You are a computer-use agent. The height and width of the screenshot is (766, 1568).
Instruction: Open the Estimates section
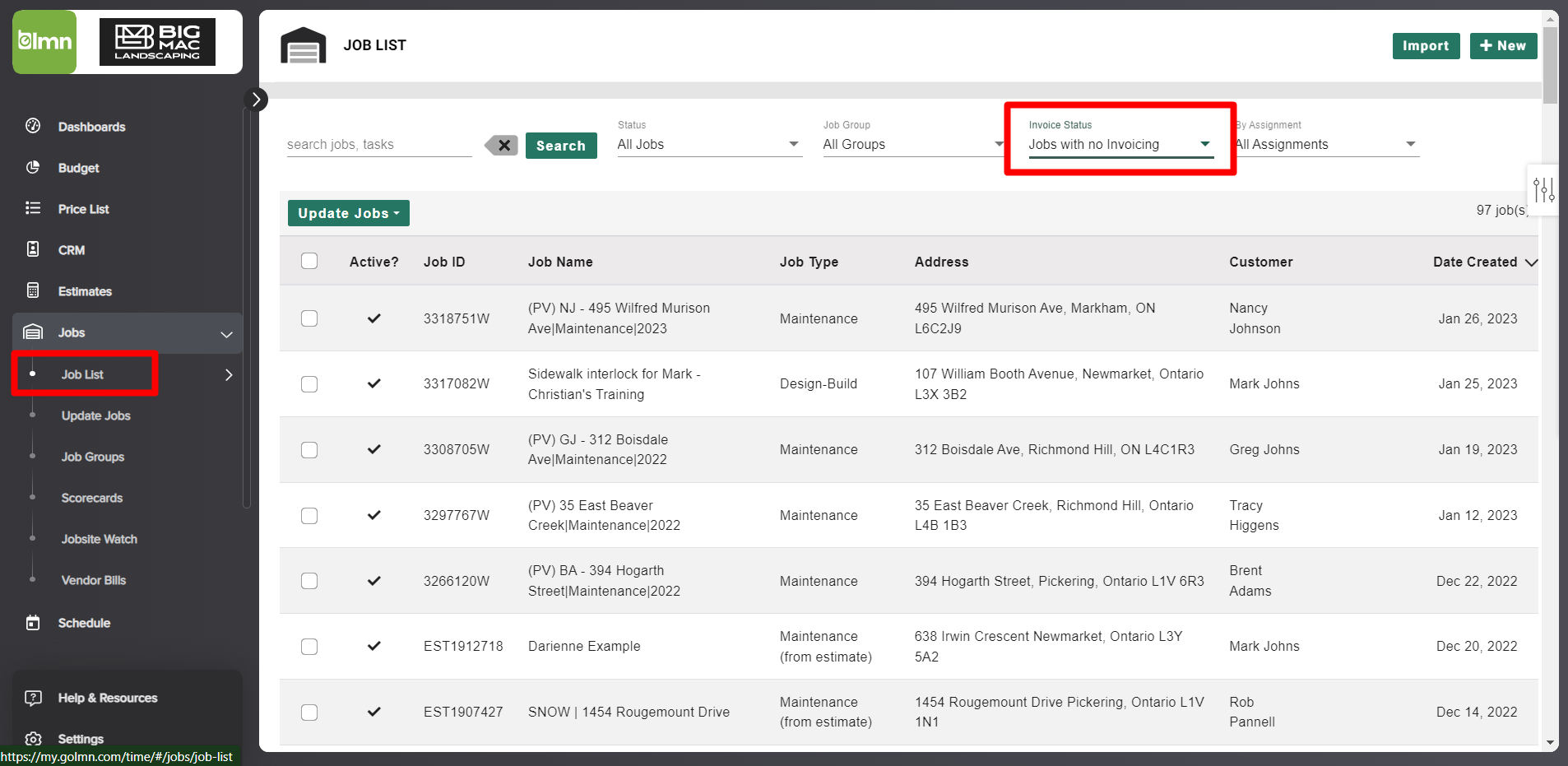click(x=85, y=291)
